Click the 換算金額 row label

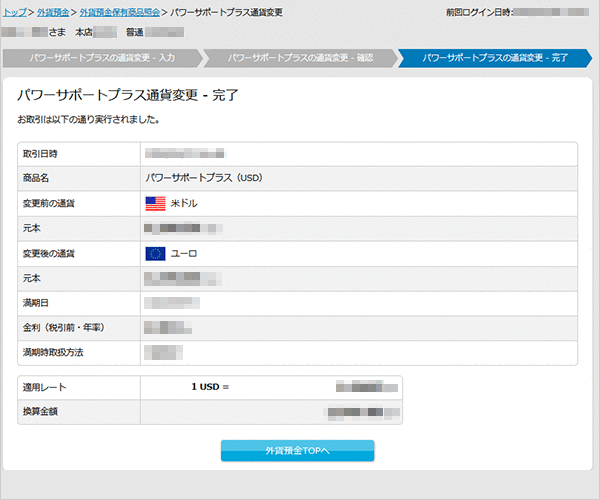(x=42, y=411)
